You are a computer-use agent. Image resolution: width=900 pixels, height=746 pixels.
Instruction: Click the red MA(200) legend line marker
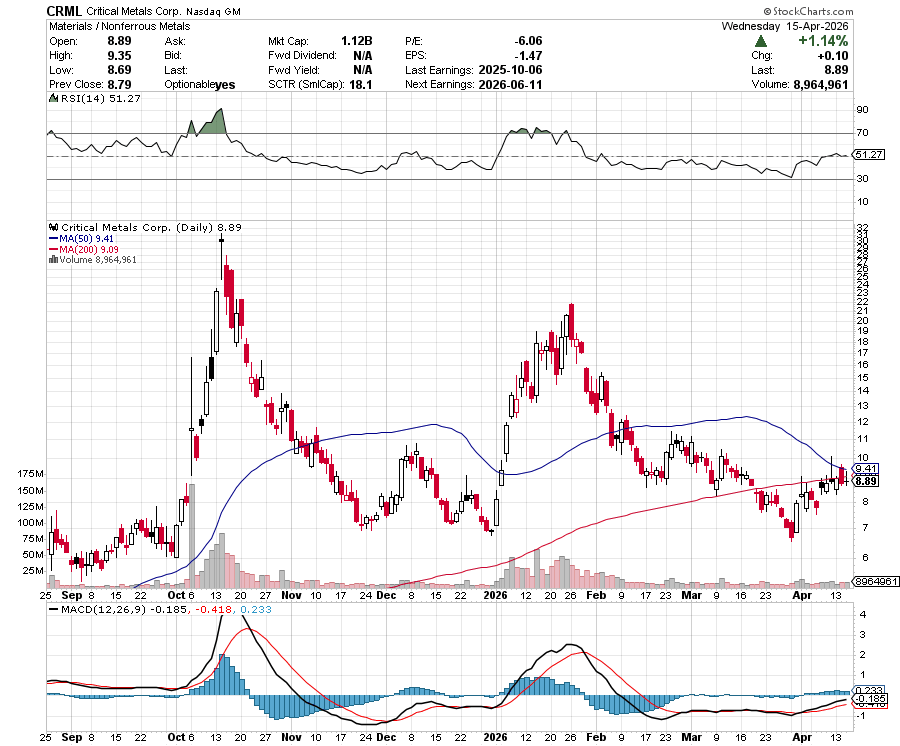[x=54, y=250]
